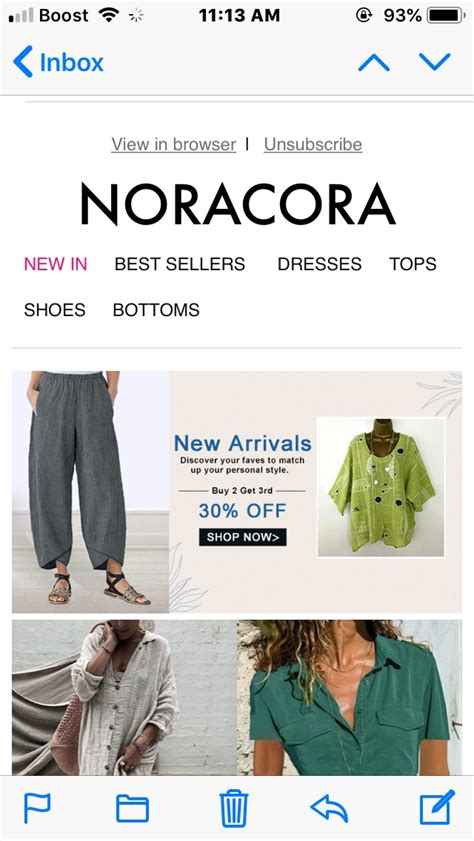
Task: Delete the email with the trash icon
Action: [234, 808]
